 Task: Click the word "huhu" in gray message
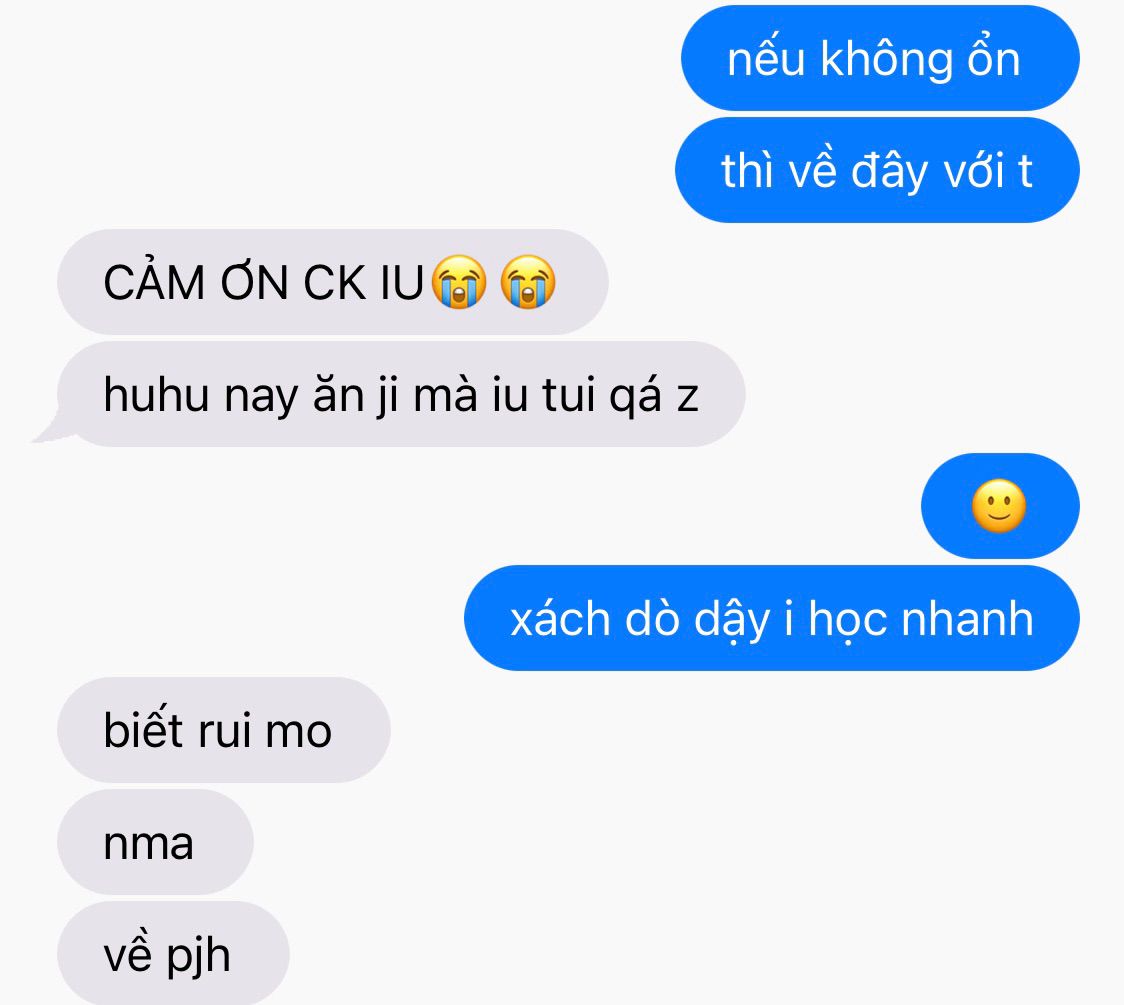[156, 394]
